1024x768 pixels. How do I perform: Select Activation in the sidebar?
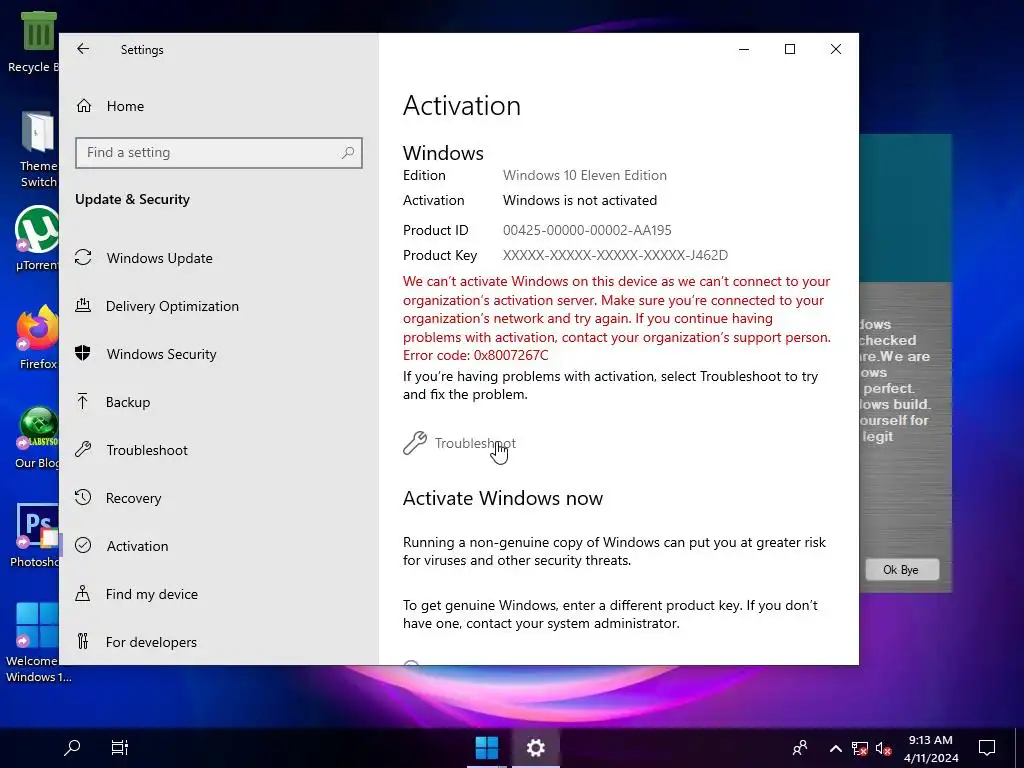click(137, 546)
